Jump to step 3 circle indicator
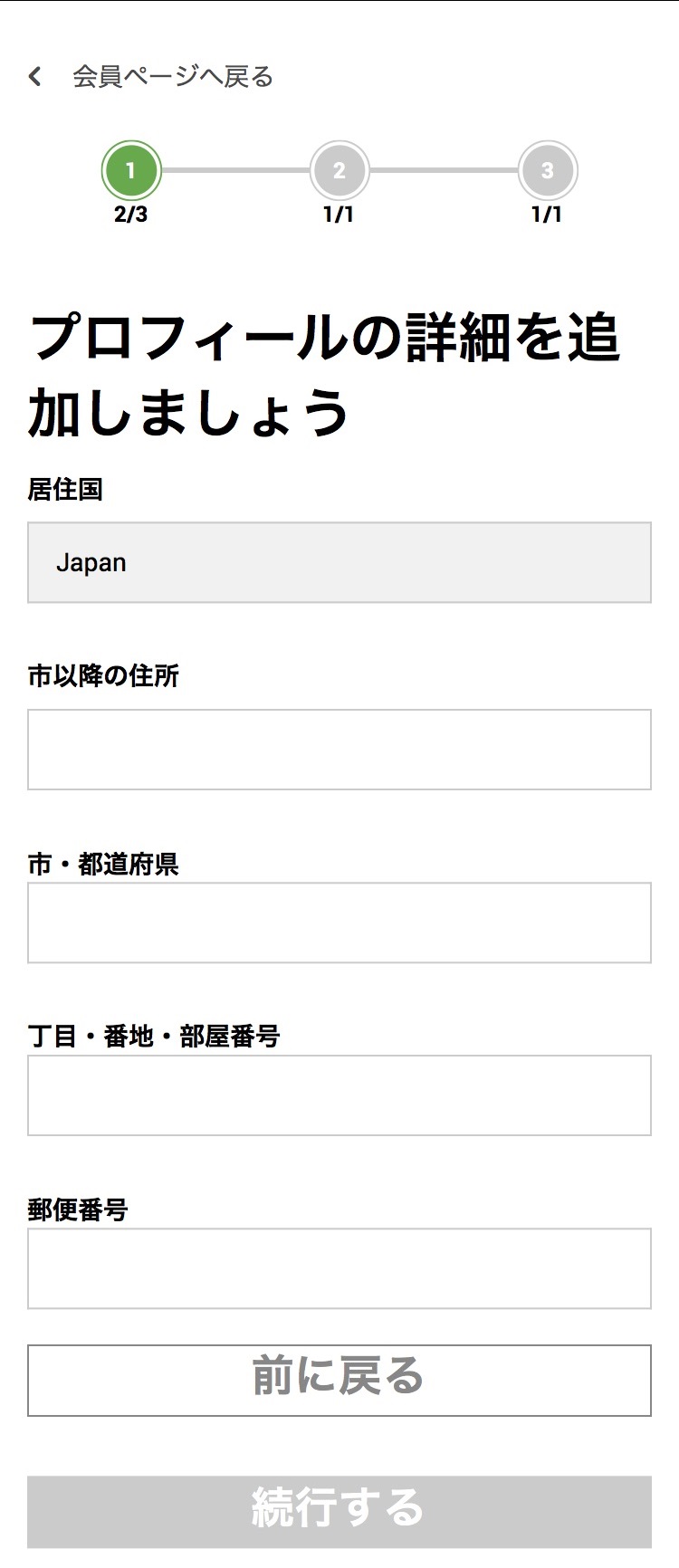 pos(547,170)
